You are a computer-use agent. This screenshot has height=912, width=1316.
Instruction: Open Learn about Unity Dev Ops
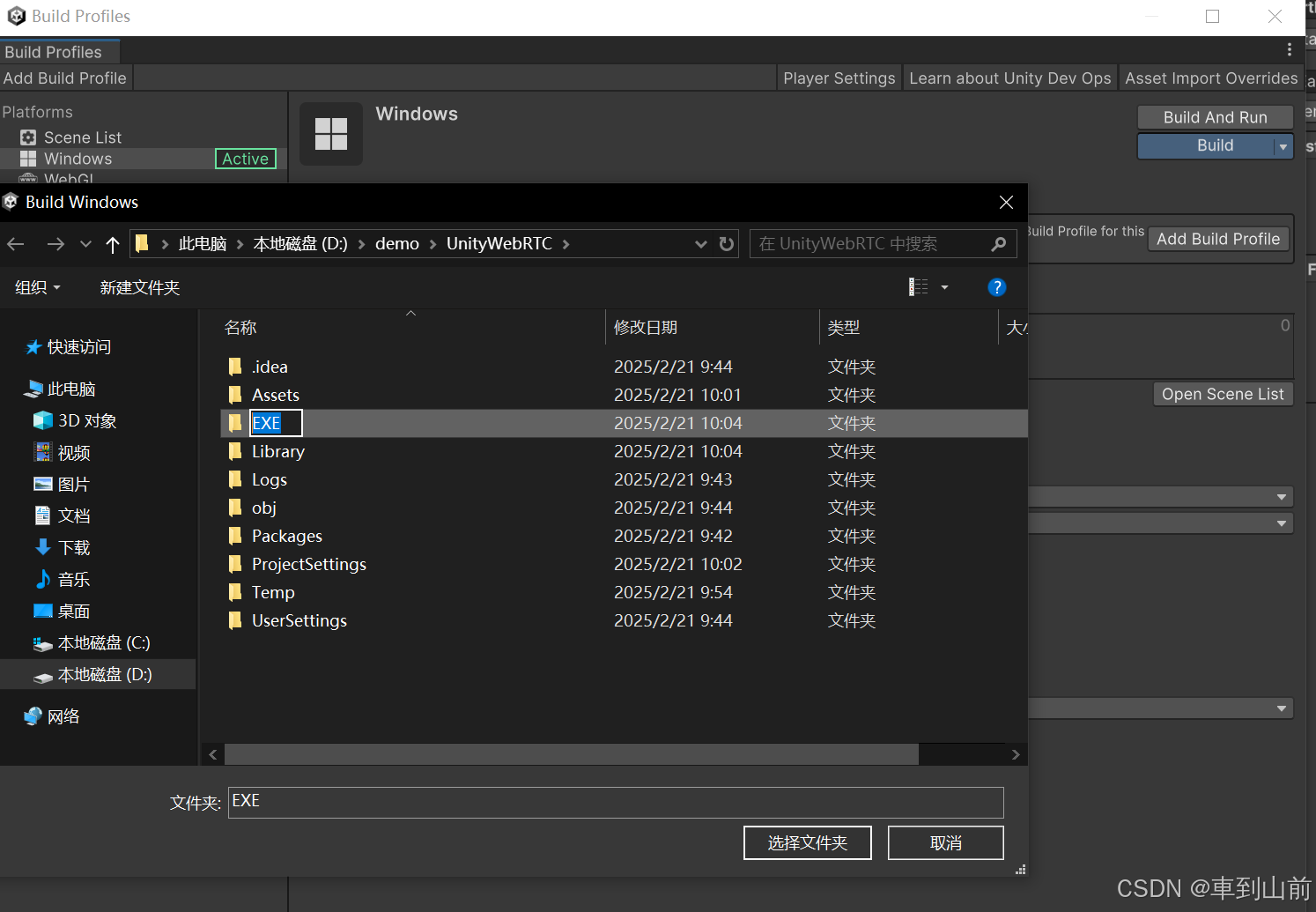(x=1010, y=78)
